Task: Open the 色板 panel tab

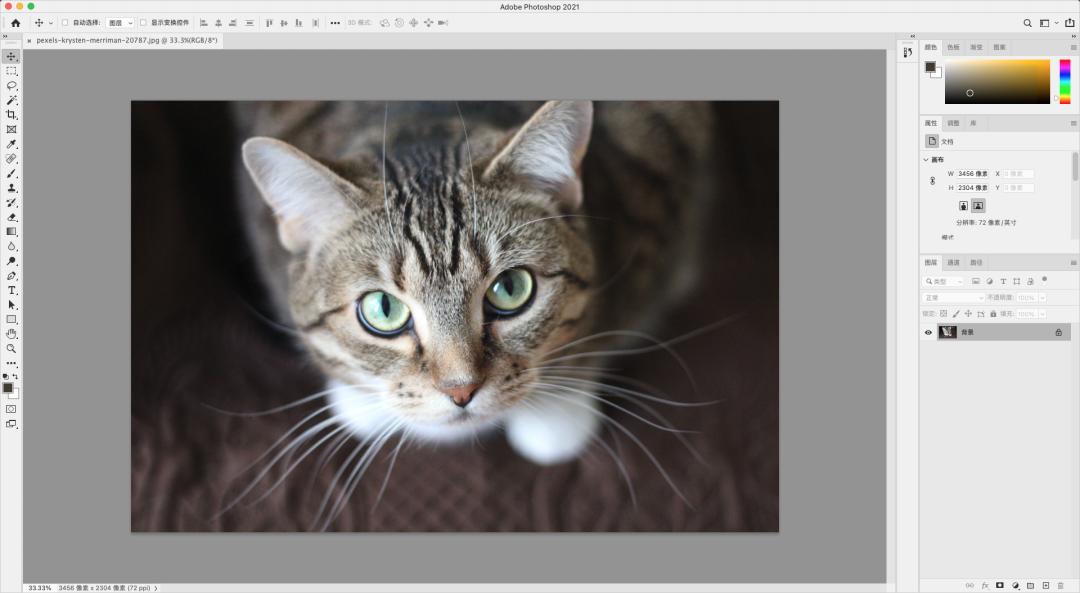Action: click(x=955, y=46)
